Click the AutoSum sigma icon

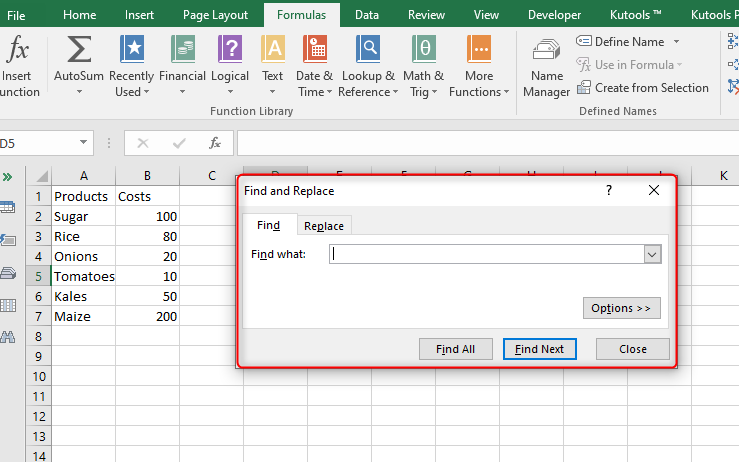79,49
